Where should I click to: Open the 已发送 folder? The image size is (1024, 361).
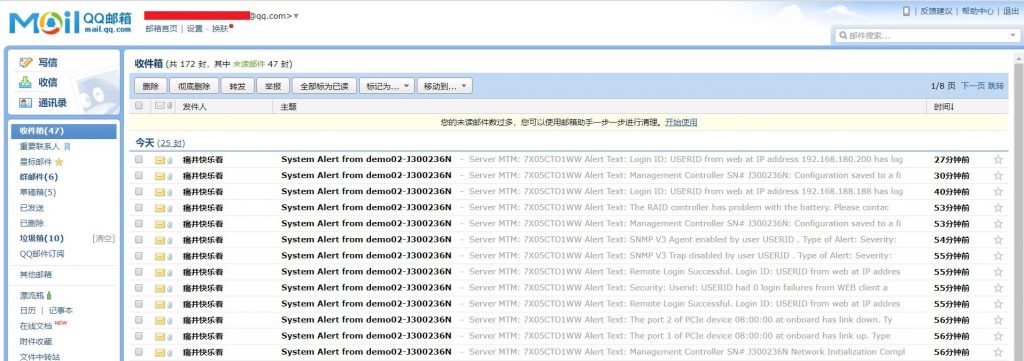(x=32, y=208)
